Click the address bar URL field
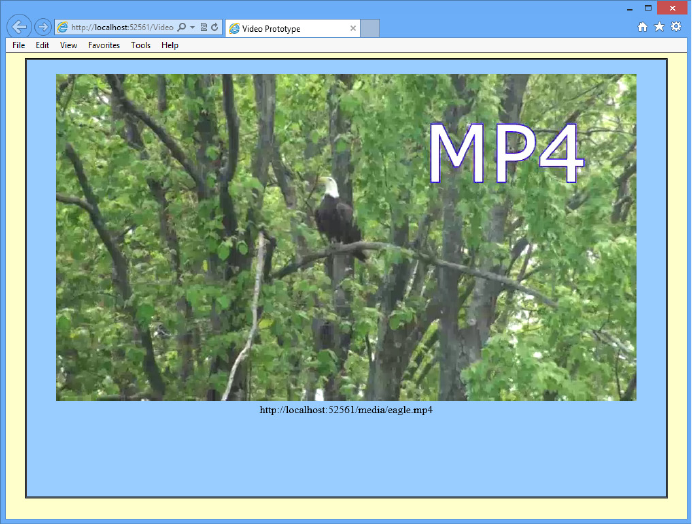Viewport: 692px width, 524px height. point(122,27)
